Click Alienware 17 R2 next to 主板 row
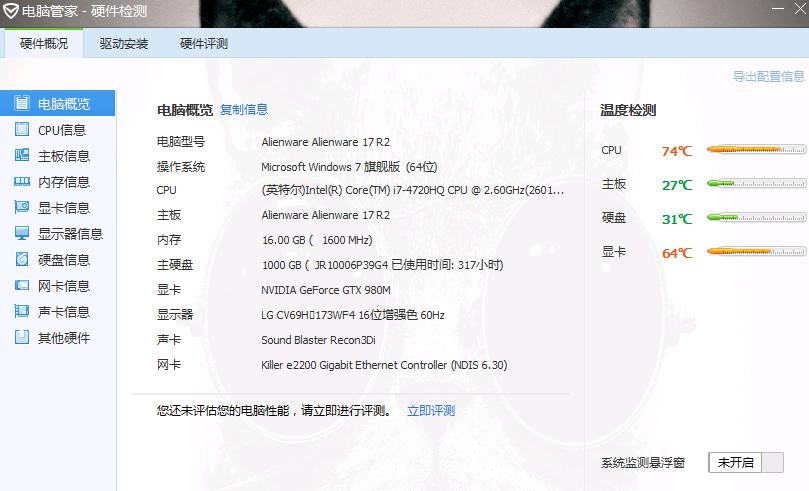Viewport: 809px width, 491px height. [x=326, y=215]
